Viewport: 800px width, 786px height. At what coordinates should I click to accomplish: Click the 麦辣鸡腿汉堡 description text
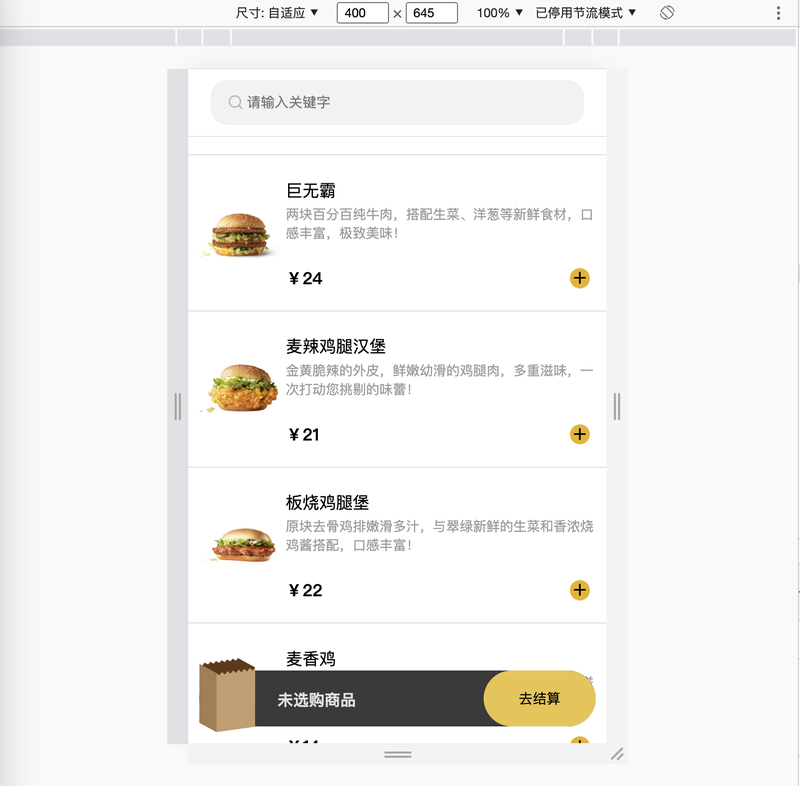439,380
